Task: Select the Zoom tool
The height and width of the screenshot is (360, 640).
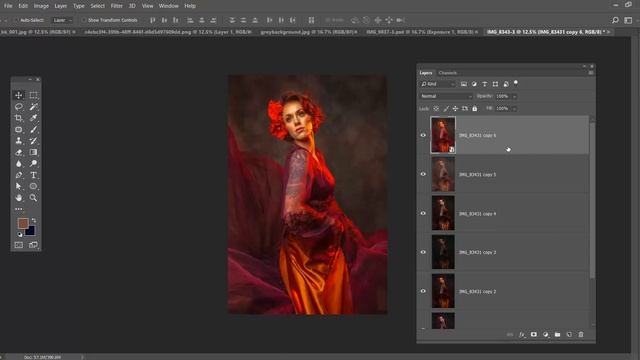Action: click(x=33, y=198)
